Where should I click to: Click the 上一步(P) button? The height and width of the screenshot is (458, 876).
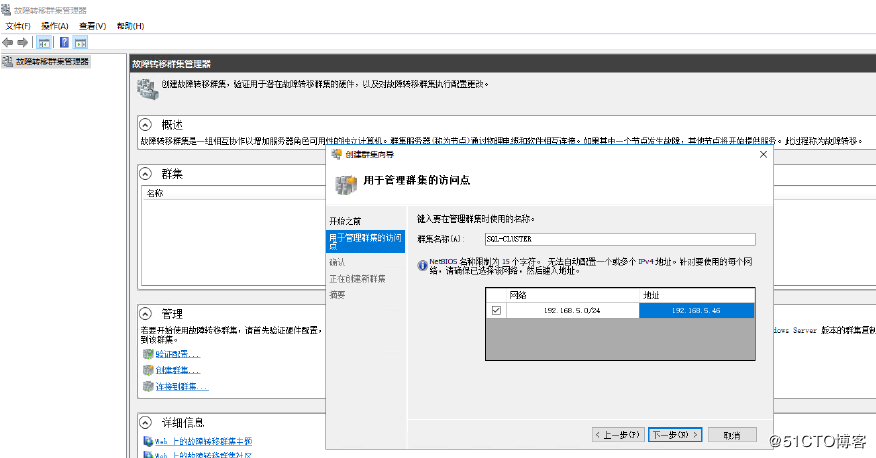[x=618, y=435]
